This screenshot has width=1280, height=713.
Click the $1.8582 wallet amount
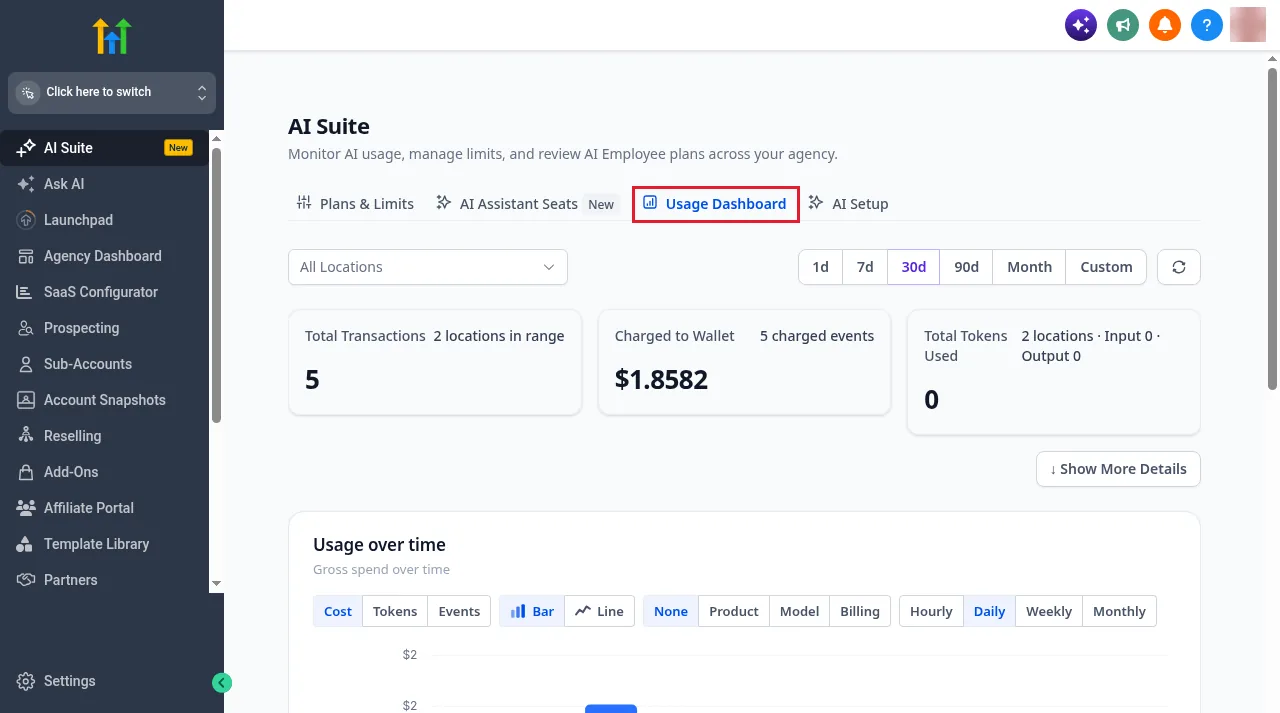[x=661, y=380]
